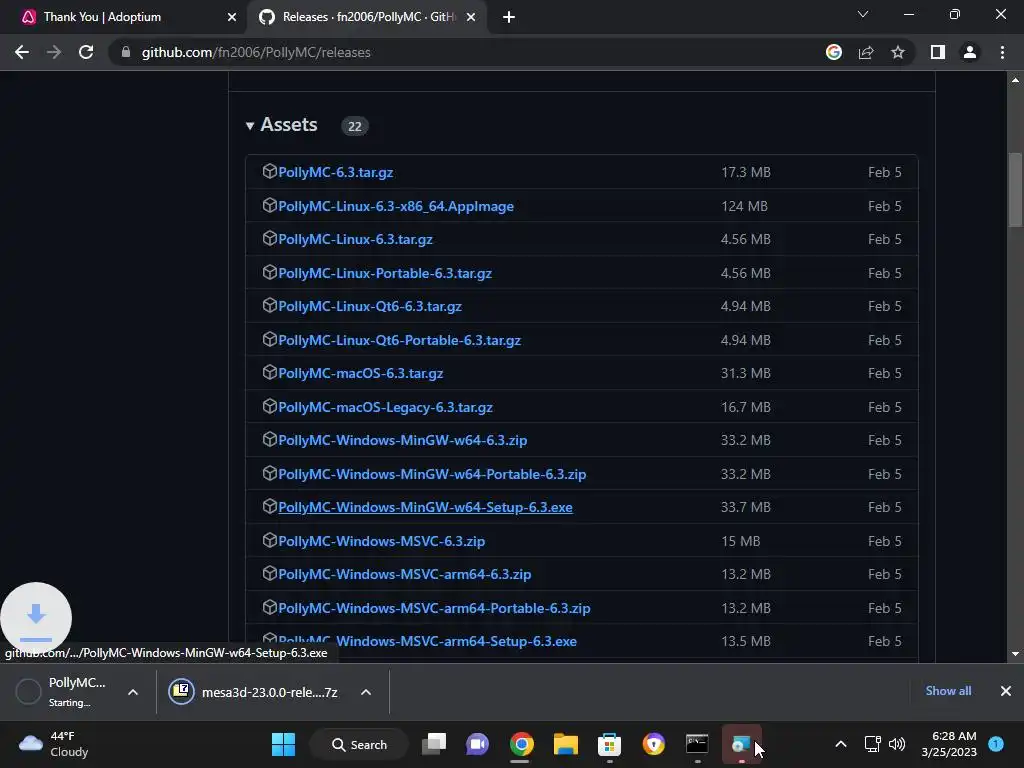
Task: Open the weather widget showing 44°F
Action: pos(54,744)
